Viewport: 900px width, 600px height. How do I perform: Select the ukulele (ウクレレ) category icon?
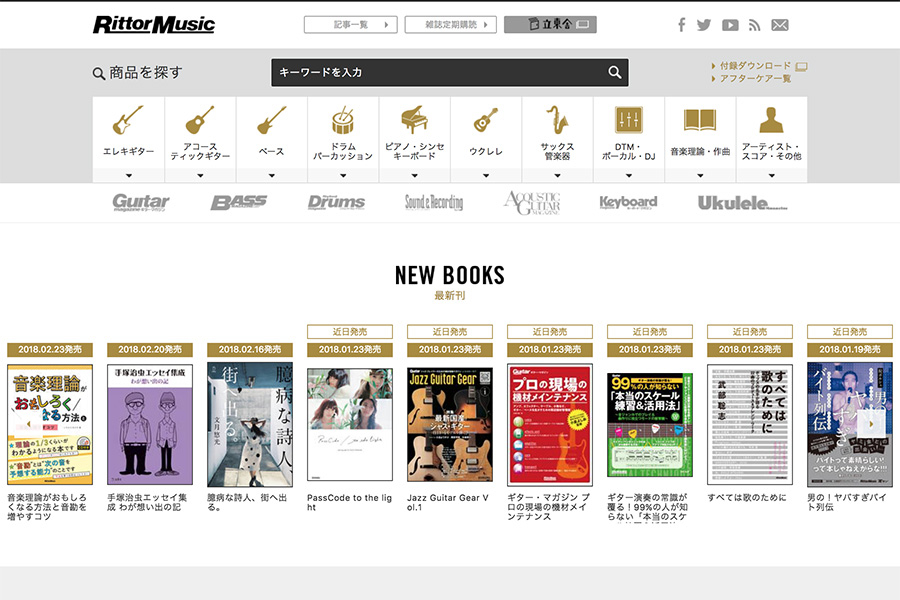(x=486, y=119)
